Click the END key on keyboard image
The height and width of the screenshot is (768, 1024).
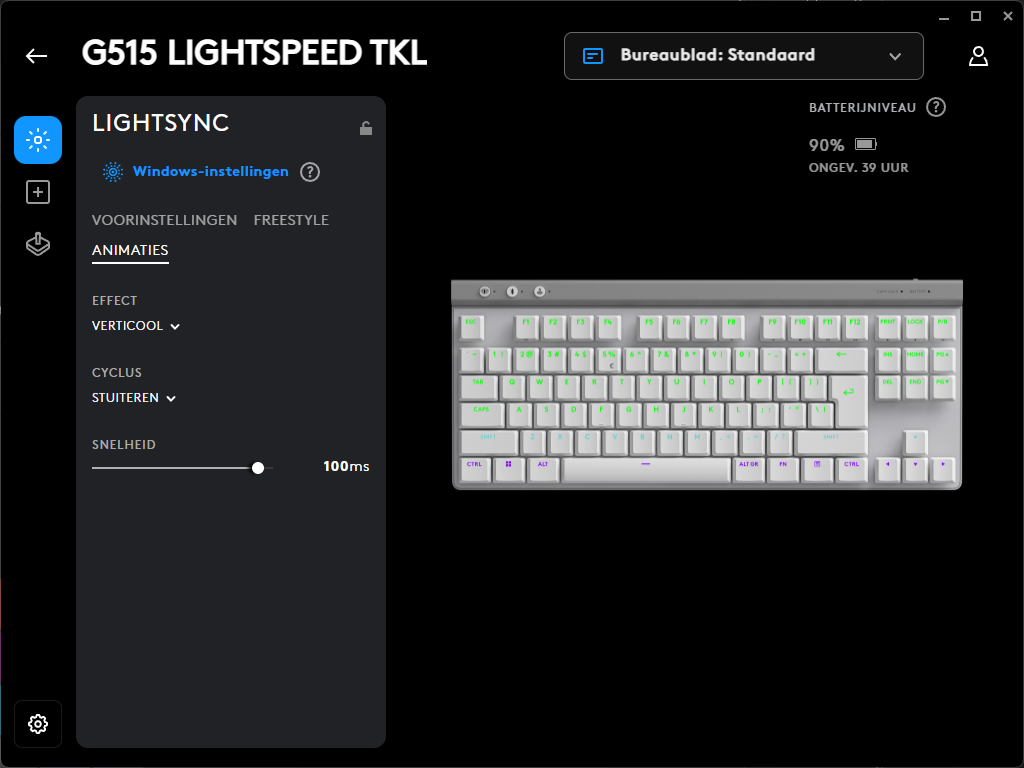click(915, 386)
